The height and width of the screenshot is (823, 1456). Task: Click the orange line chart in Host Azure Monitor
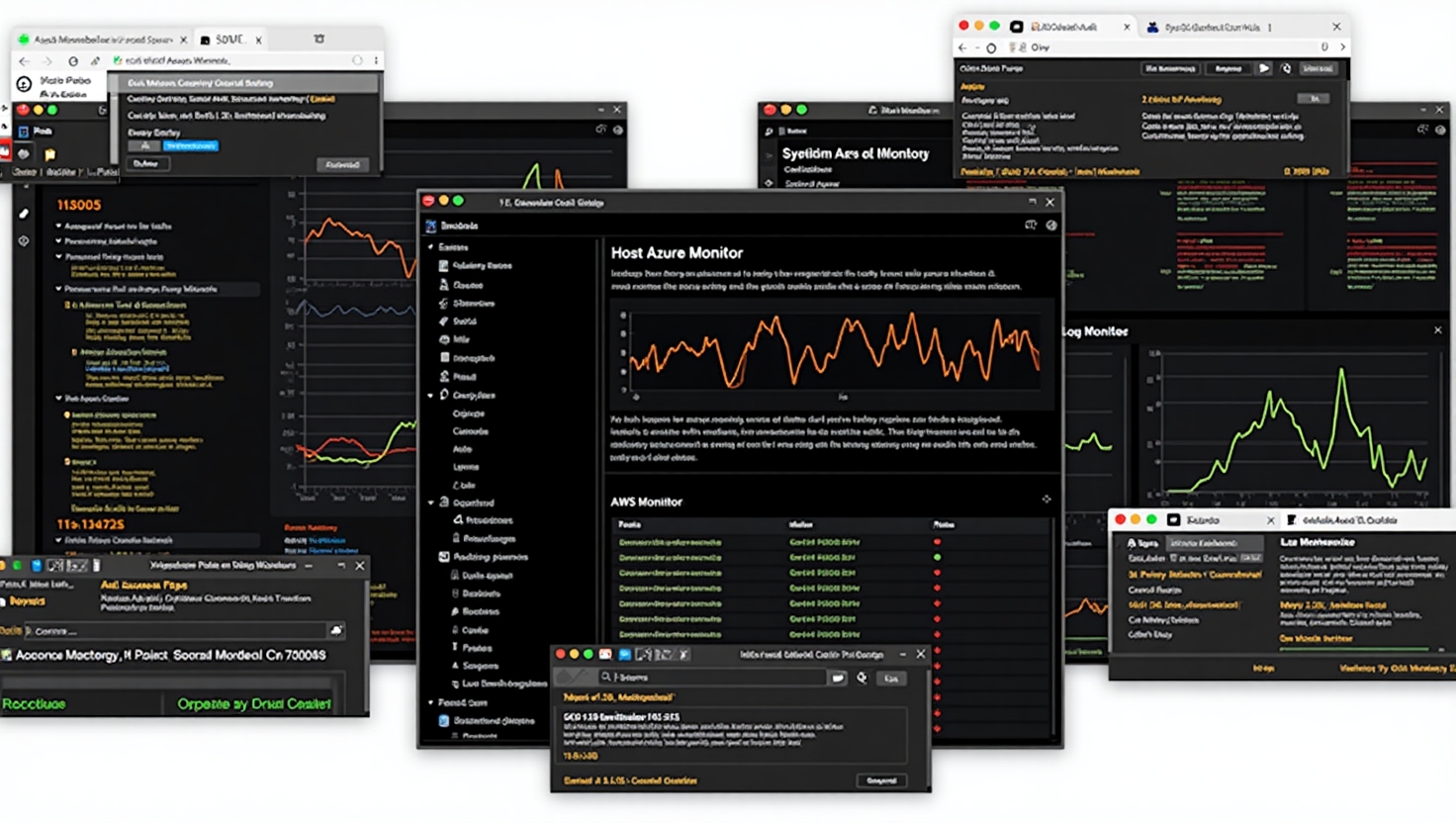834,351
